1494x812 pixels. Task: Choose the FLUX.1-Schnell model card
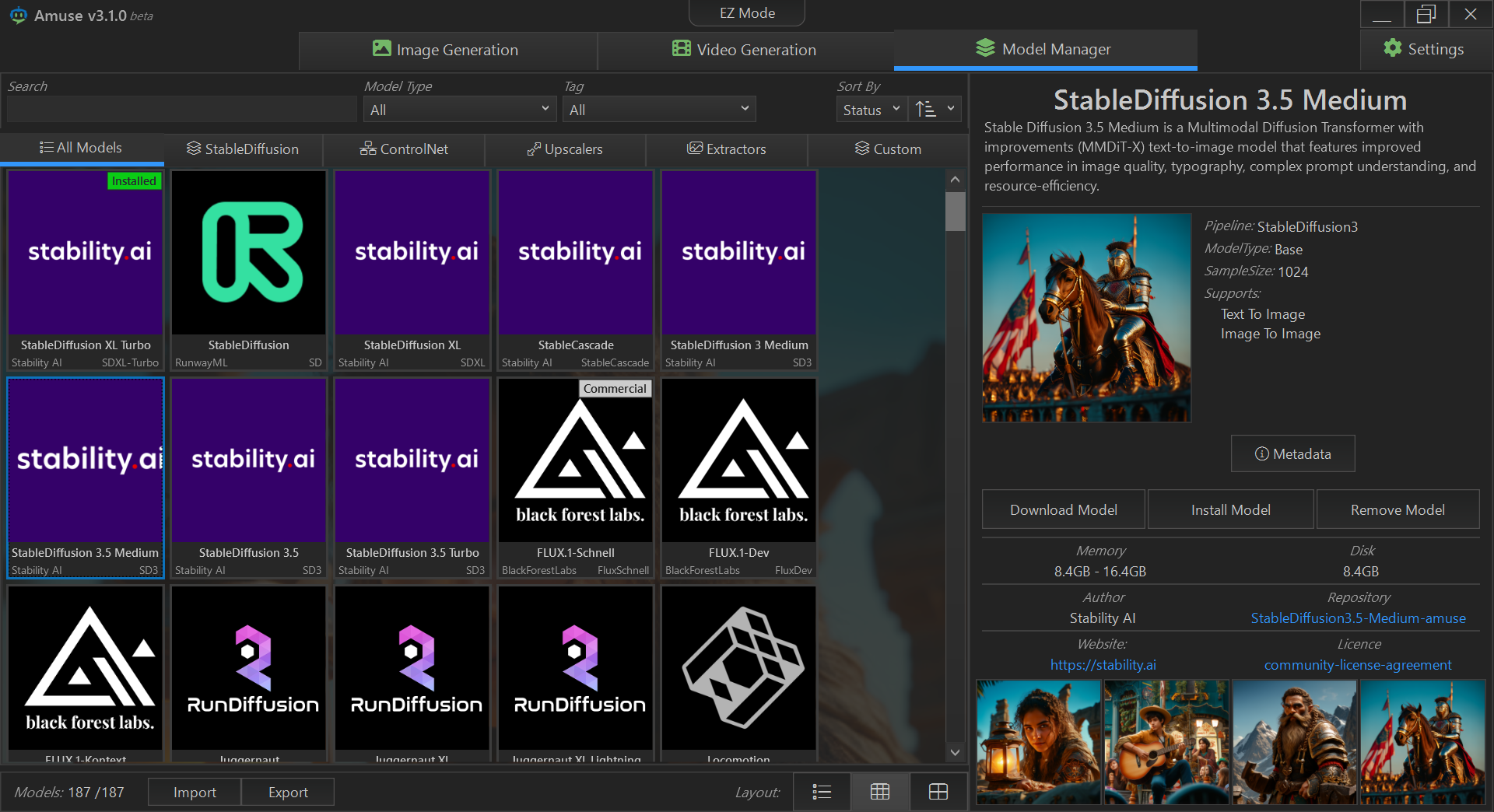click(x=576, y=478)
